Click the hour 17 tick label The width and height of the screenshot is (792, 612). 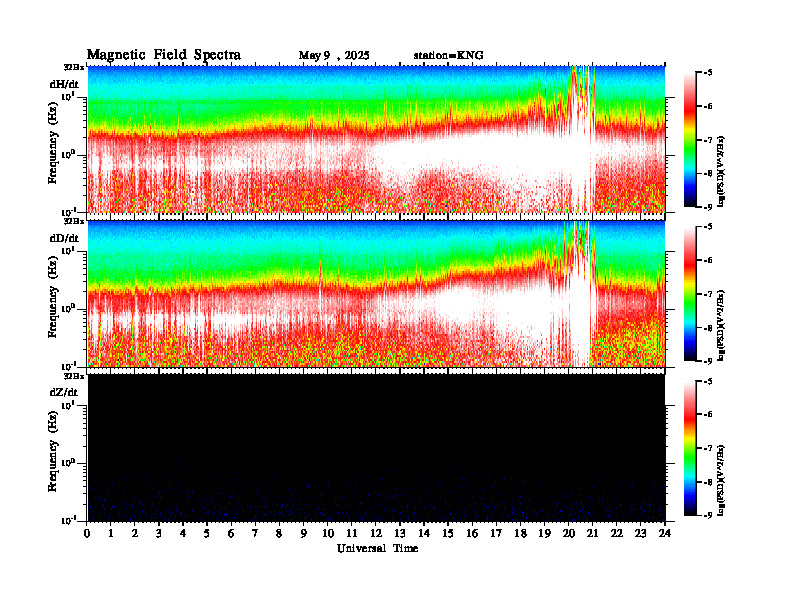pos(496,533)
